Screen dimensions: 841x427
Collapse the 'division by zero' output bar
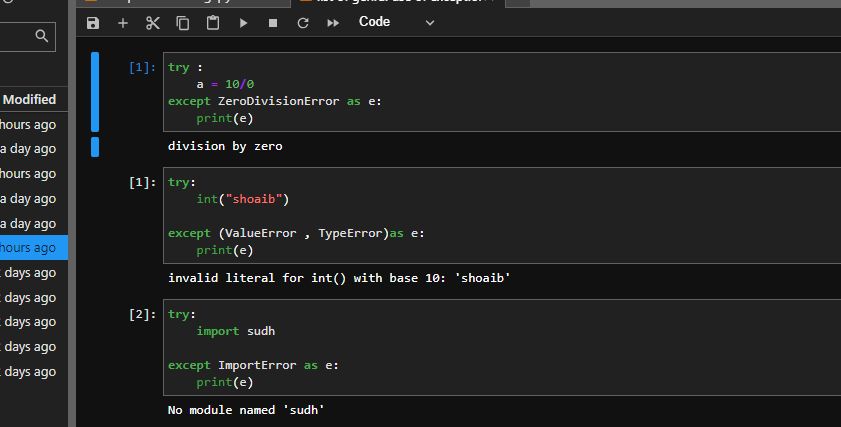coord(95,147)
